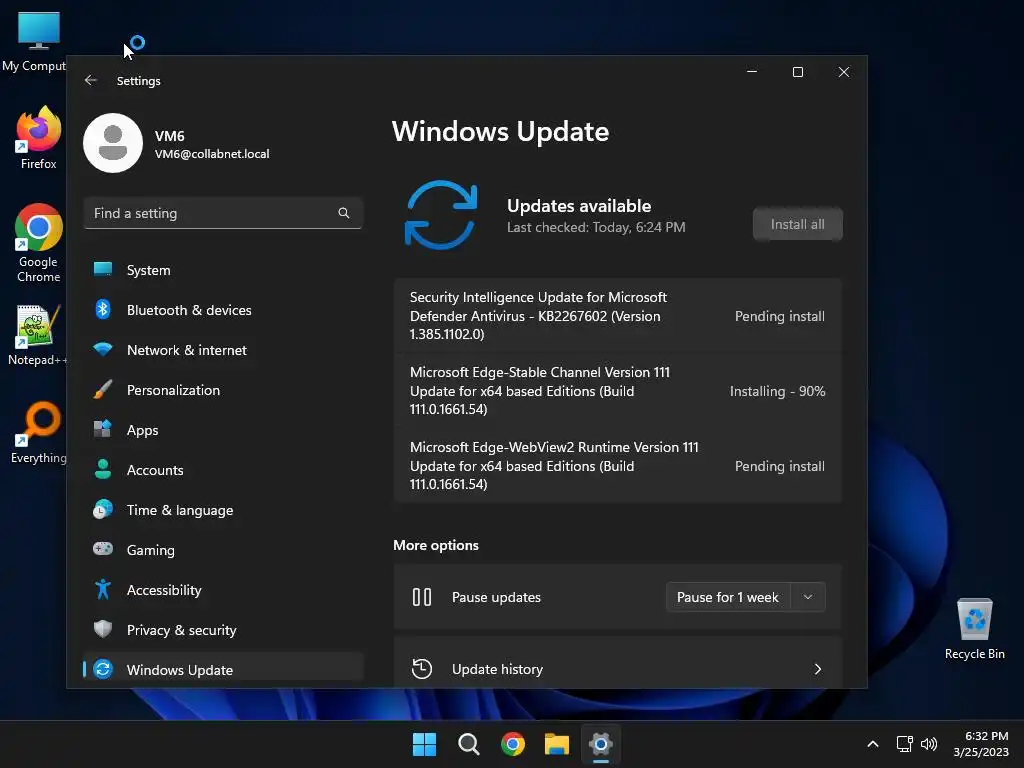Open Time & language settings
This screenshot has width=1024, height=768.
[x=223, y=509]
